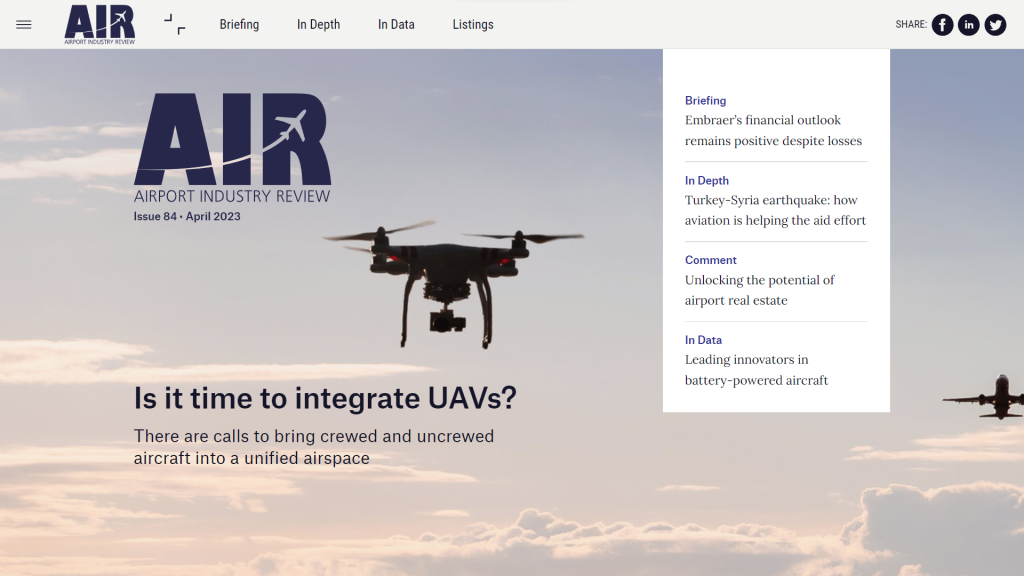Click the large Airport Industry Review cover logo
Screen dimensions: 1024x576
[232, 147]
